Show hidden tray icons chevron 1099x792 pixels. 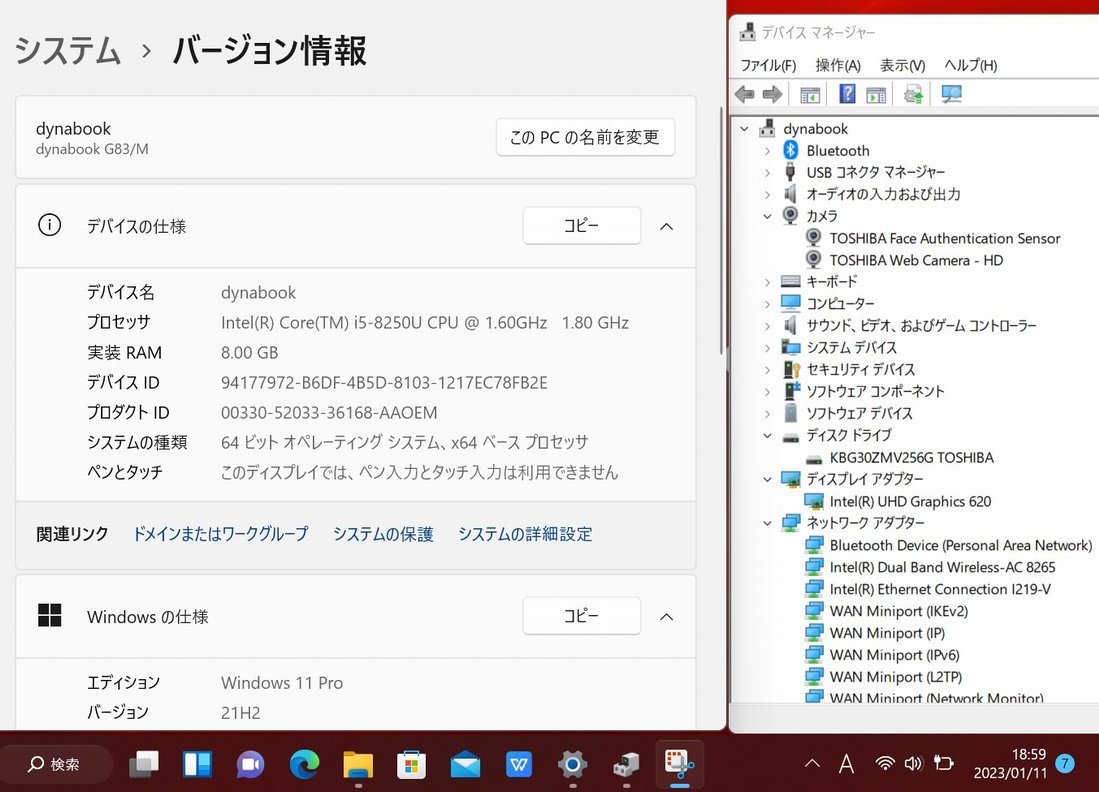812,764
